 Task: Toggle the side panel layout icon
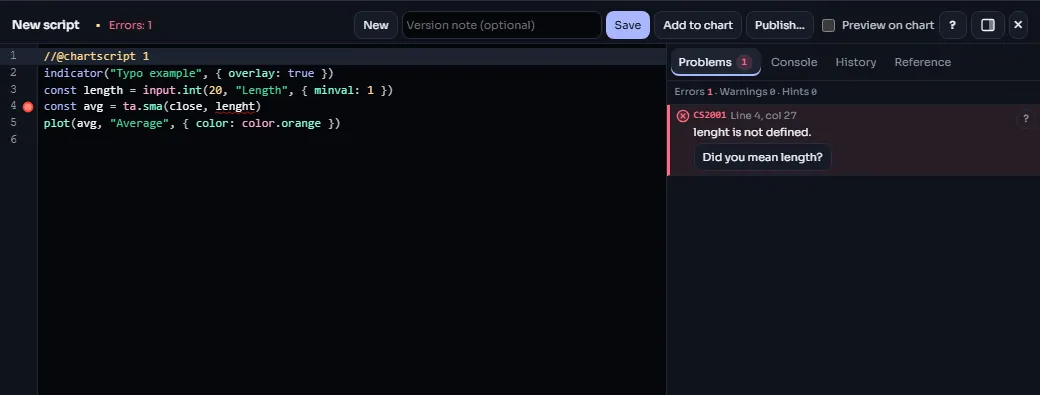pos(988,25)
